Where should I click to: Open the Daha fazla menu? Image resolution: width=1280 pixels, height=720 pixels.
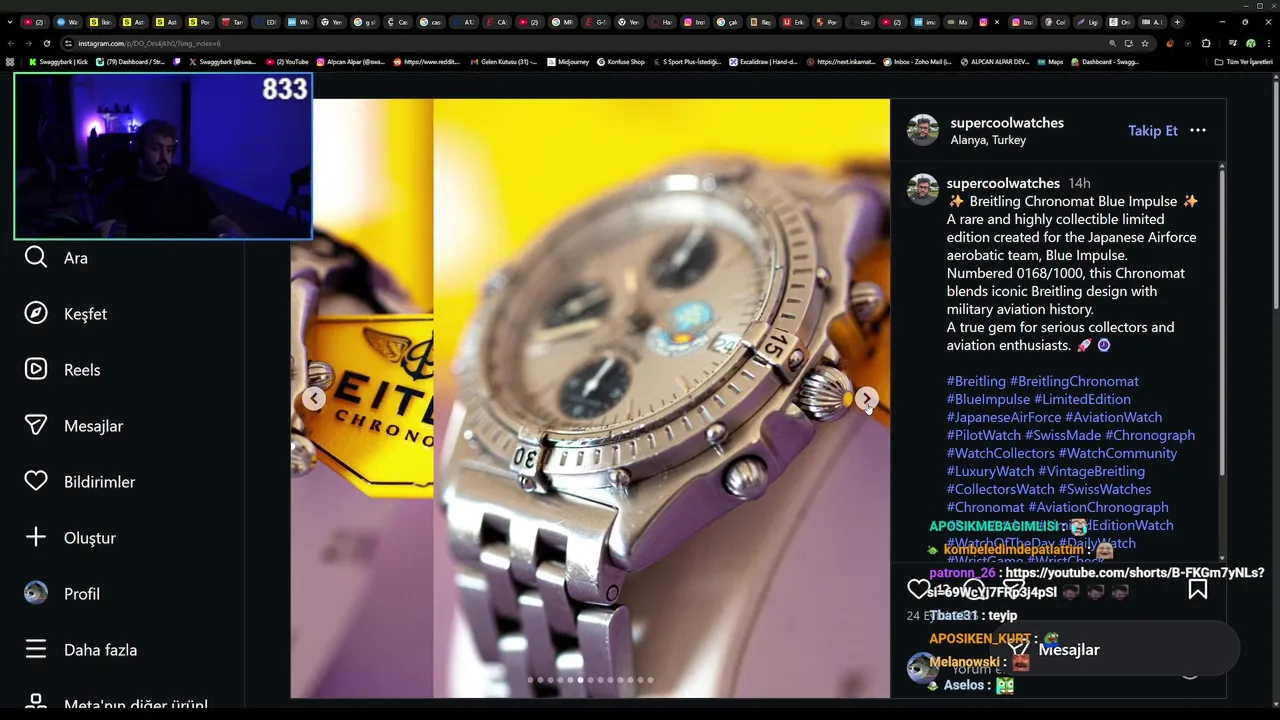click(80, 650)
